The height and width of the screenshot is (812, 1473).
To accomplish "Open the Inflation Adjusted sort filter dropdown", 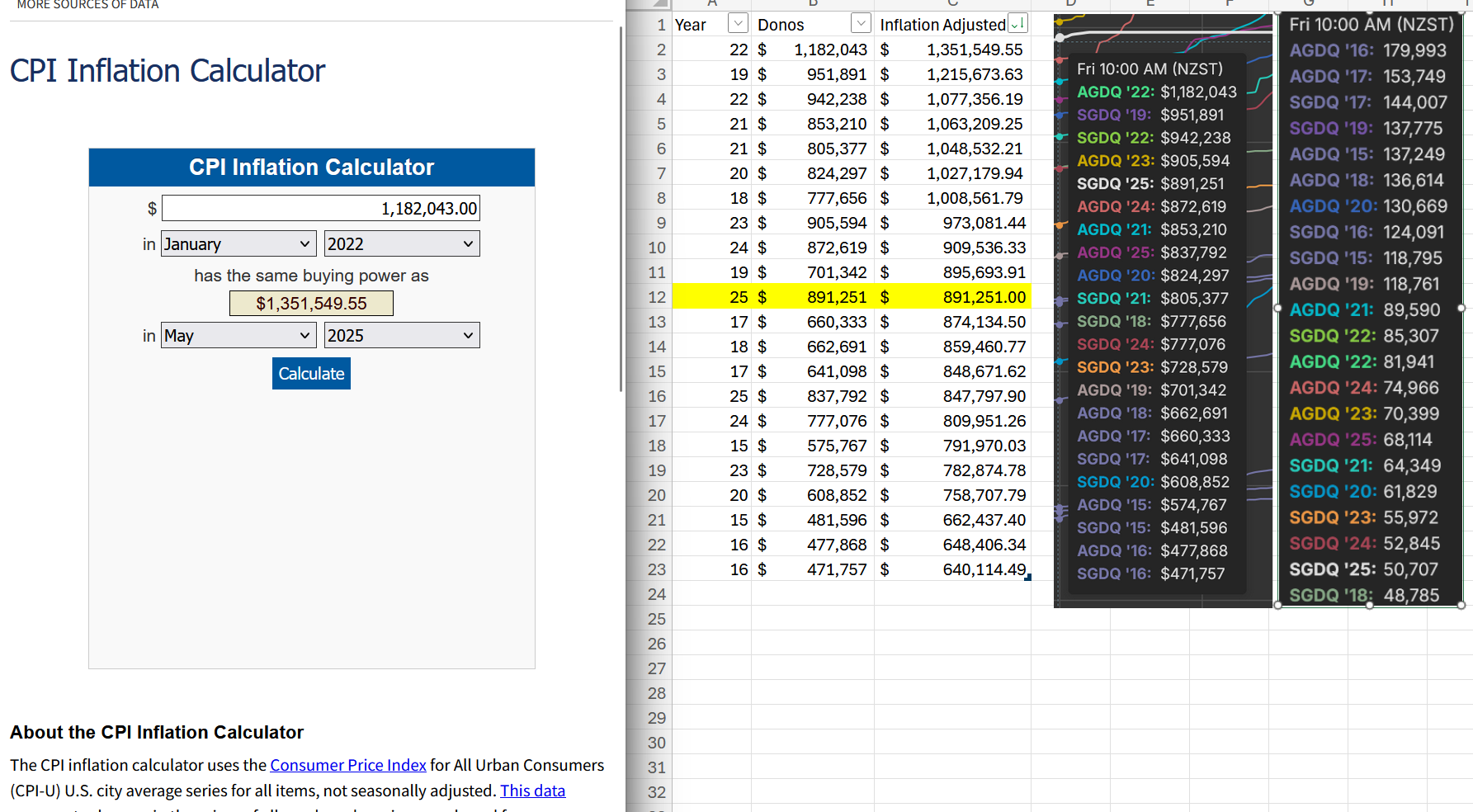I will pos(1017,24).
